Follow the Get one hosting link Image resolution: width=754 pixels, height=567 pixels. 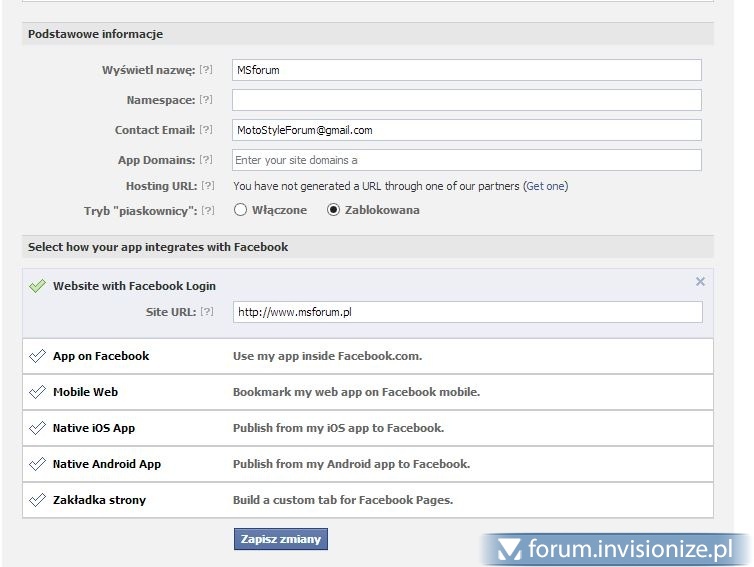546,186
